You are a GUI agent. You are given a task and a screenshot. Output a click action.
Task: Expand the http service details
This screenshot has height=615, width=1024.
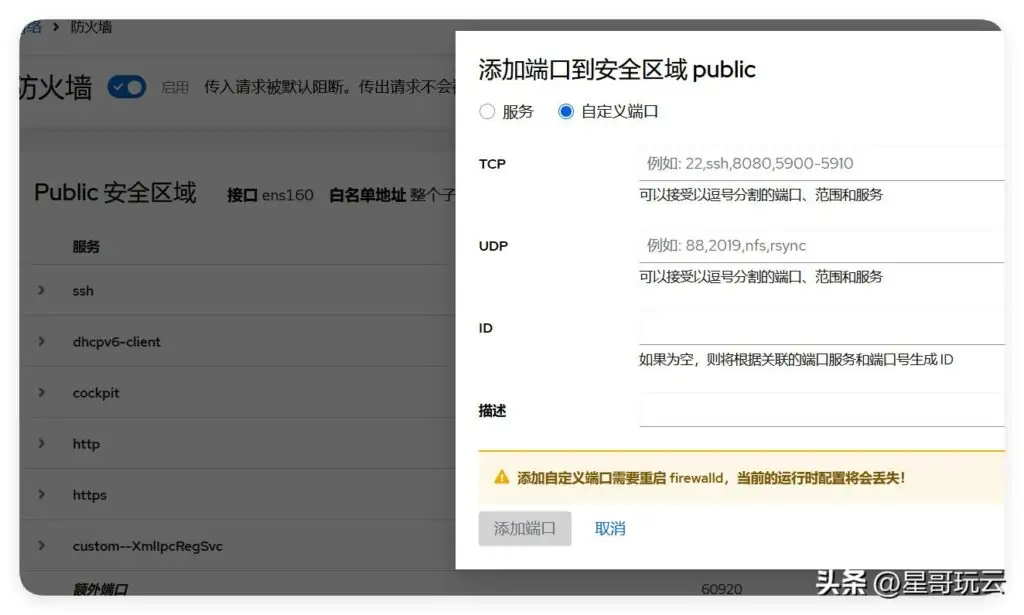tap(40, 443)
